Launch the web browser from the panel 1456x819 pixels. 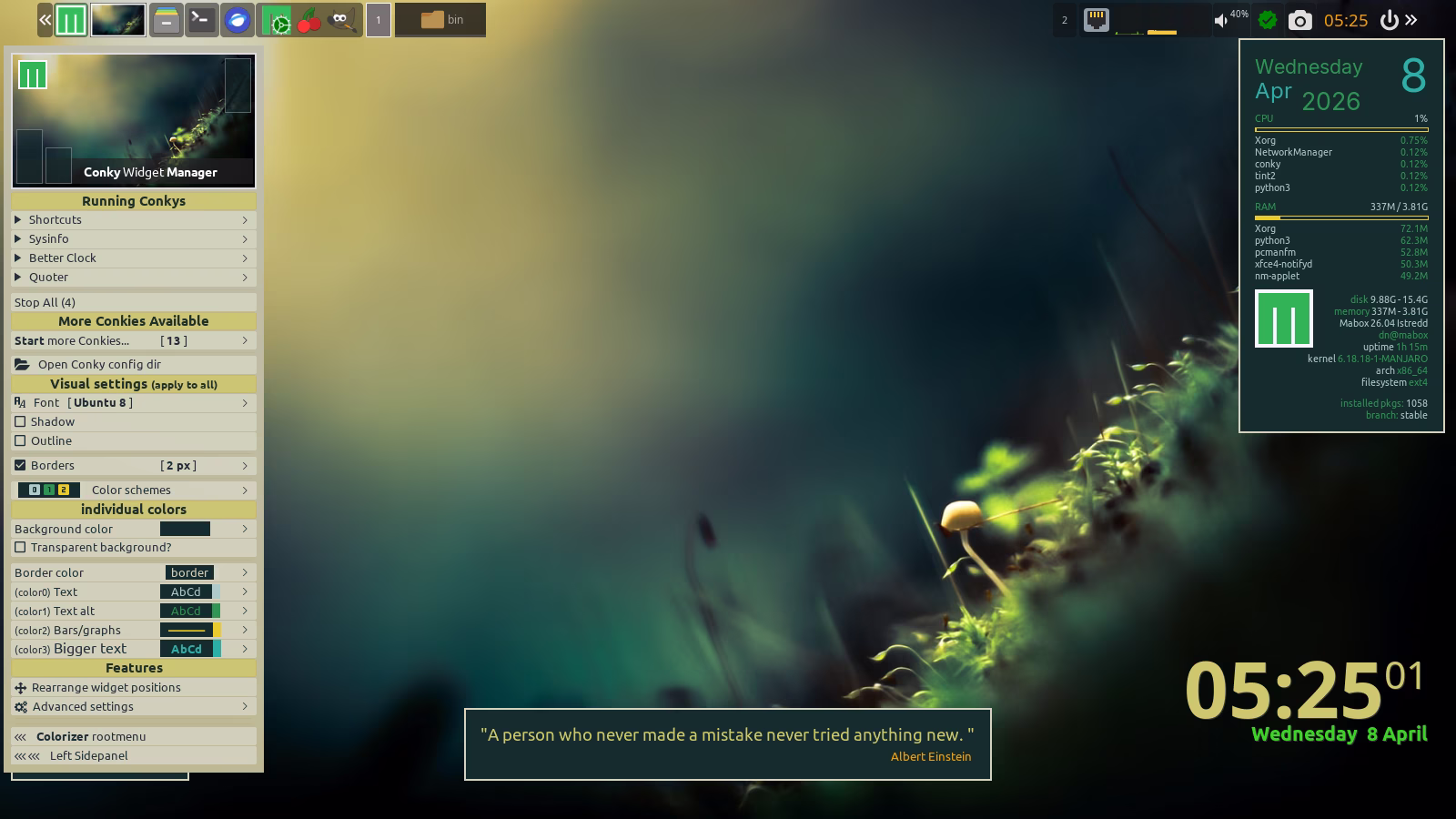238,20
